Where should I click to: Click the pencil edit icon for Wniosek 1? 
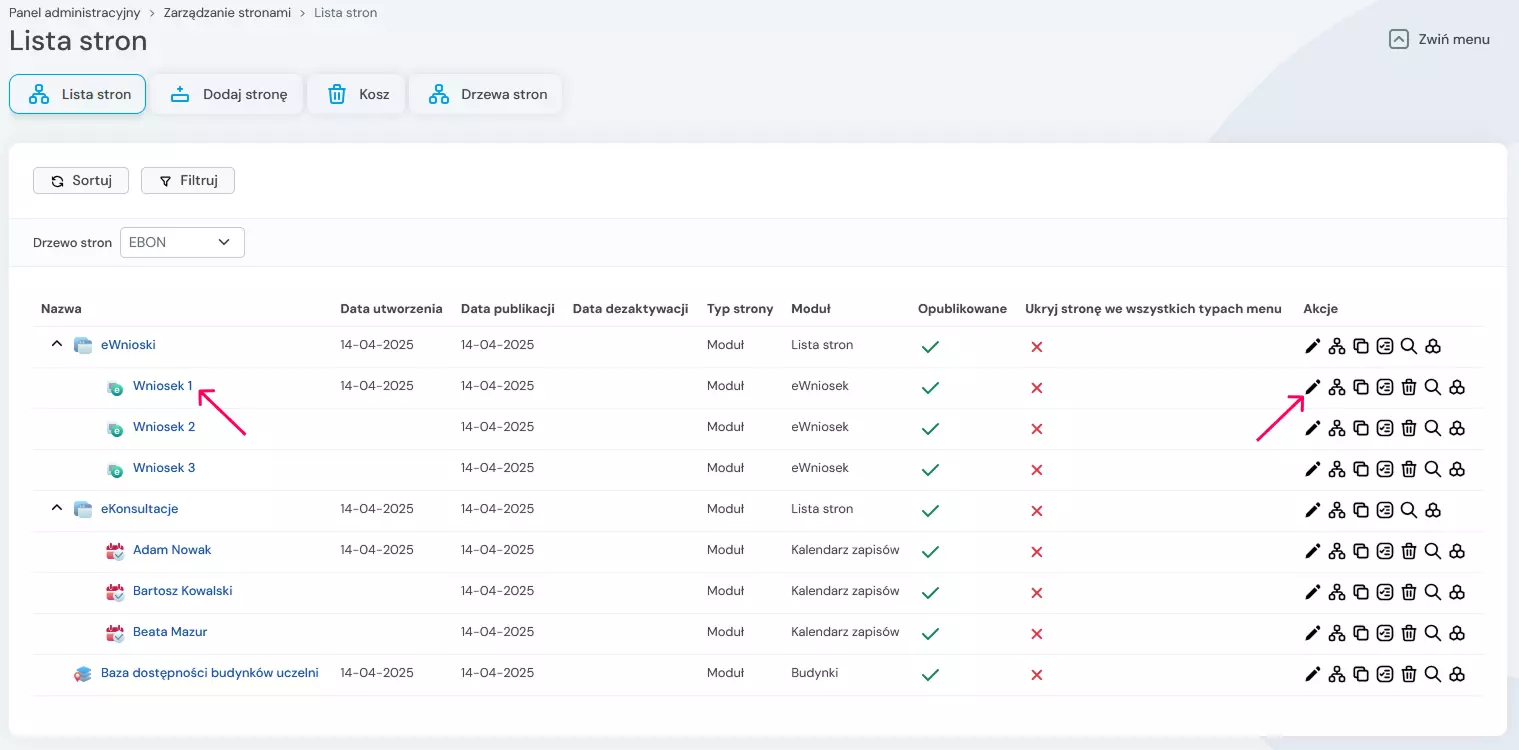[1313, 387]
